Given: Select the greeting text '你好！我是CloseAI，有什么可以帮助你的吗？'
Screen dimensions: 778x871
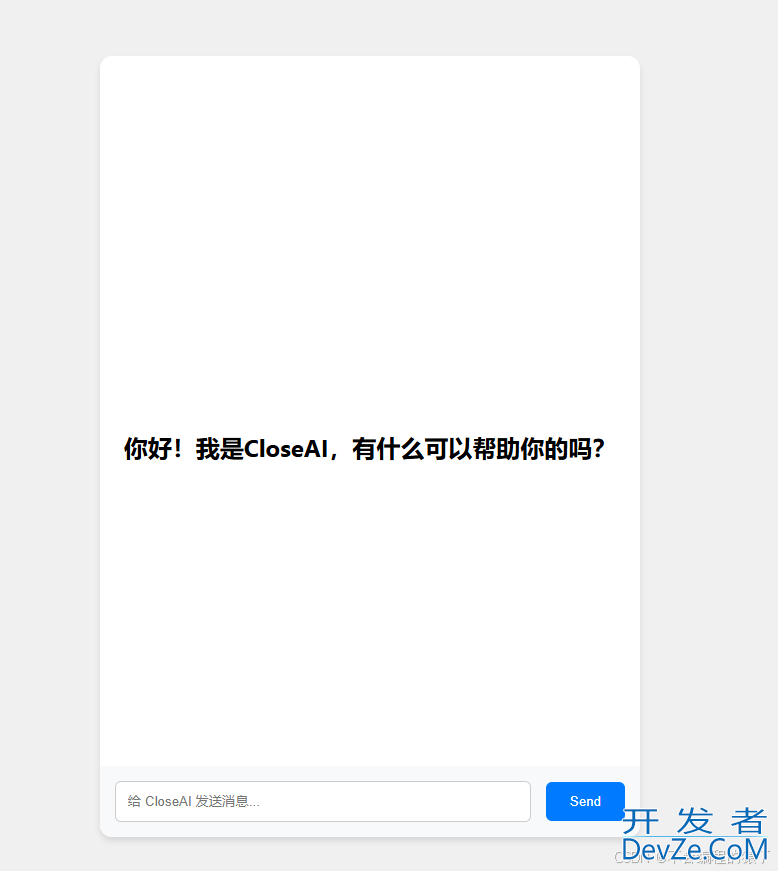Looking at the screenshot, I should coord(364,449).
